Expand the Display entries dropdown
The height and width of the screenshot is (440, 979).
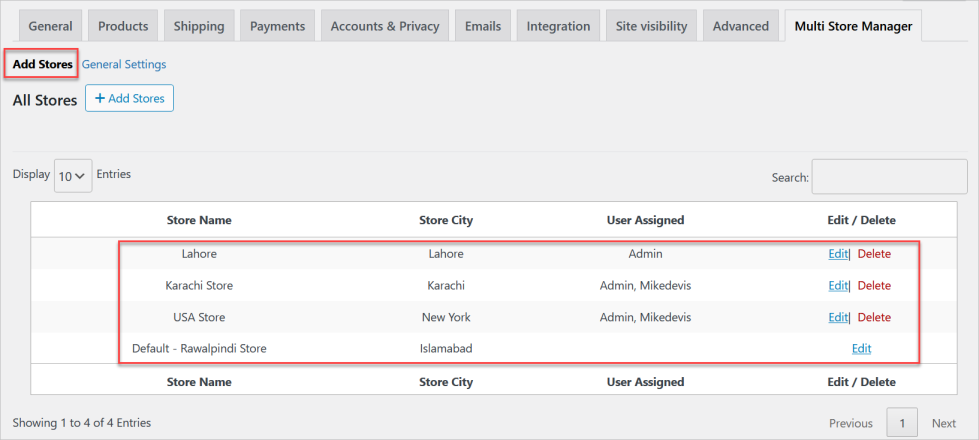click(x=72, y=175)
